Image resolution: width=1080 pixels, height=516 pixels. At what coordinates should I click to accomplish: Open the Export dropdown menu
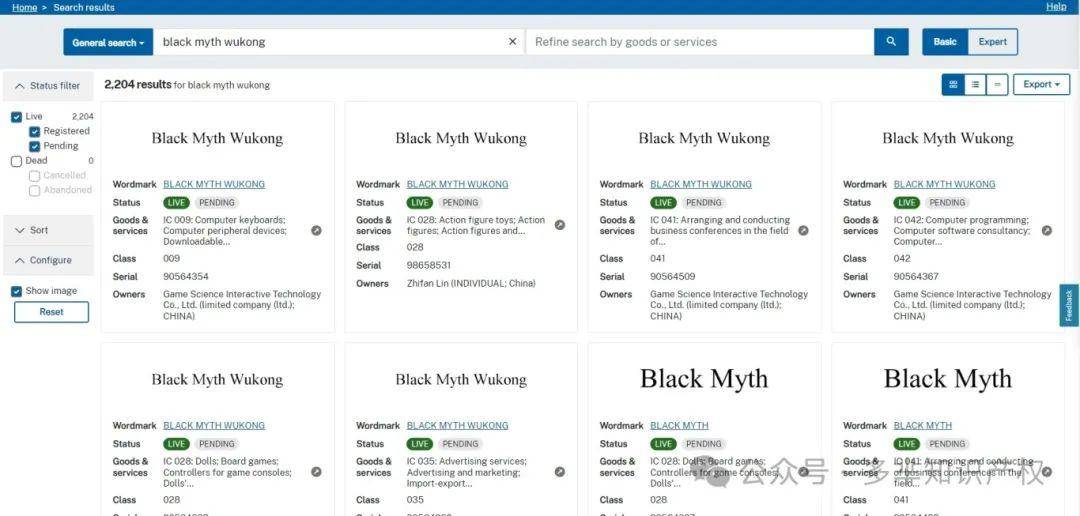click(1041, 85)
